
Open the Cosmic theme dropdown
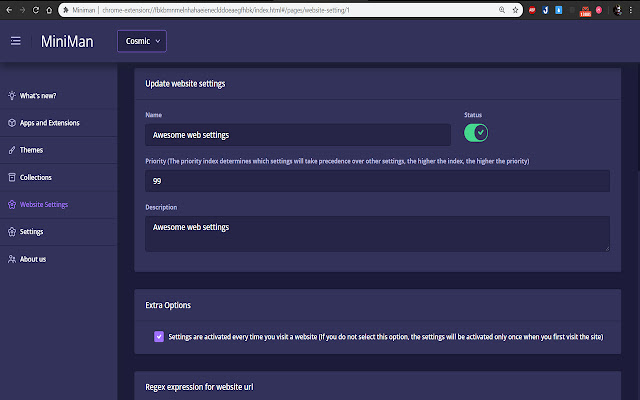point(142,41)
